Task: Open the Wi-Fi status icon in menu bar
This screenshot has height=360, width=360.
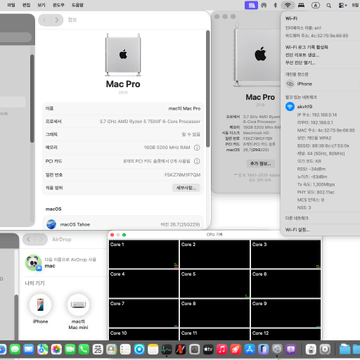Action: 288,5
